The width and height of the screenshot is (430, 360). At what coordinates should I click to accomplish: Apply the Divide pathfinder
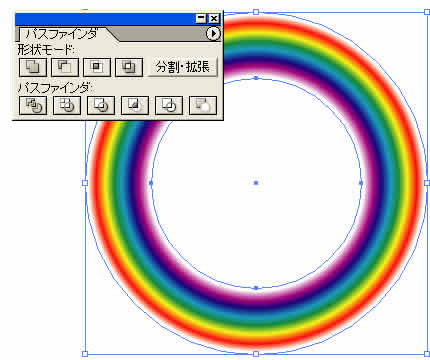[x=33, y=105]
